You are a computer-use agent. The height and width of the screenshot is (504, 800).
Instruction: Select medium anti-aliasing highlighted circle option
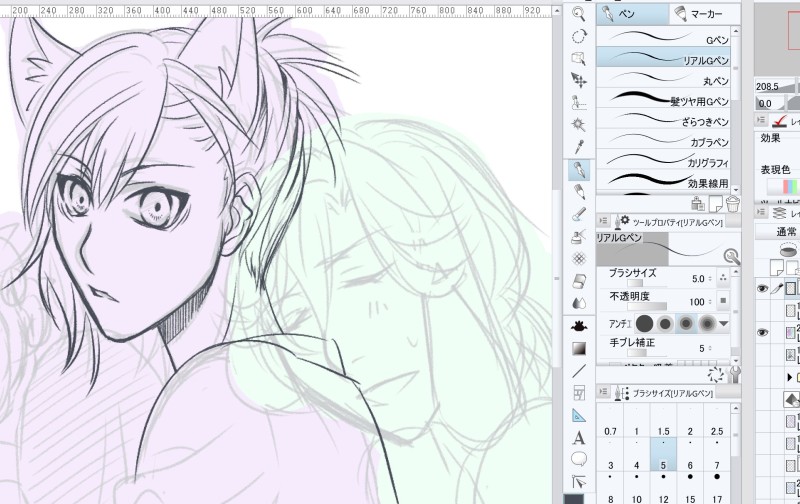click(x=686, y=323)
